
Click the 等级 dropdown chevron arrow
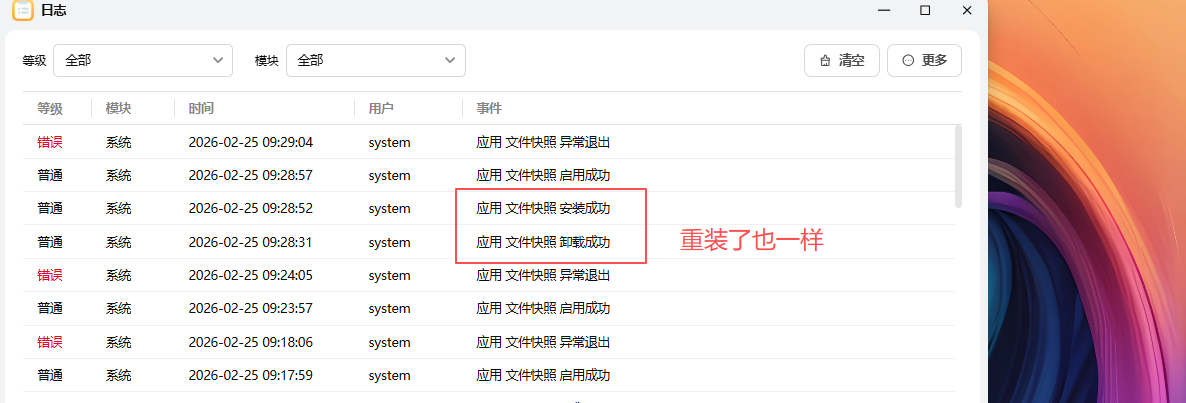click(x=219, y=60)
